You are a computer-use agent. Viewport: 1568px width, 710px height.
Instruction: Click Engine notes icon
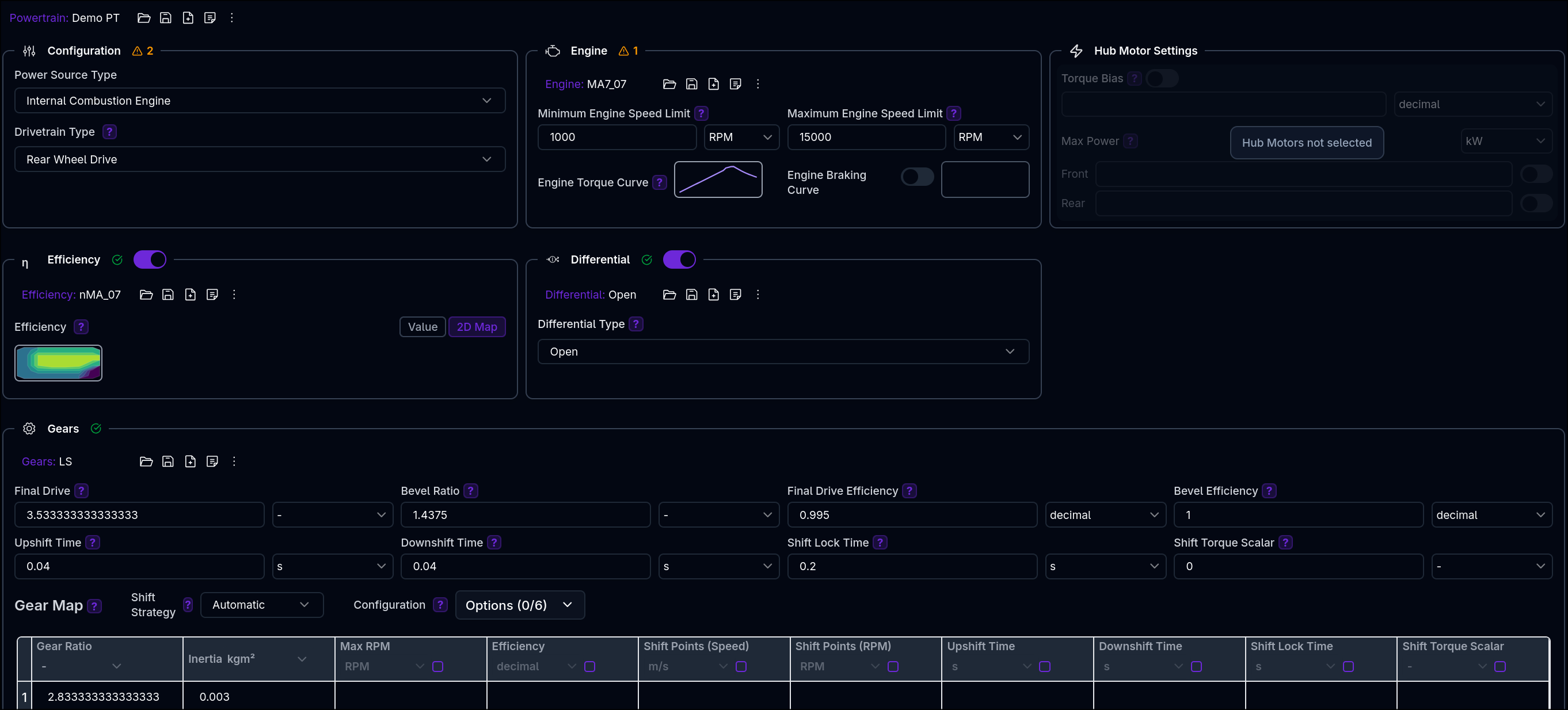tap(735, 84)
